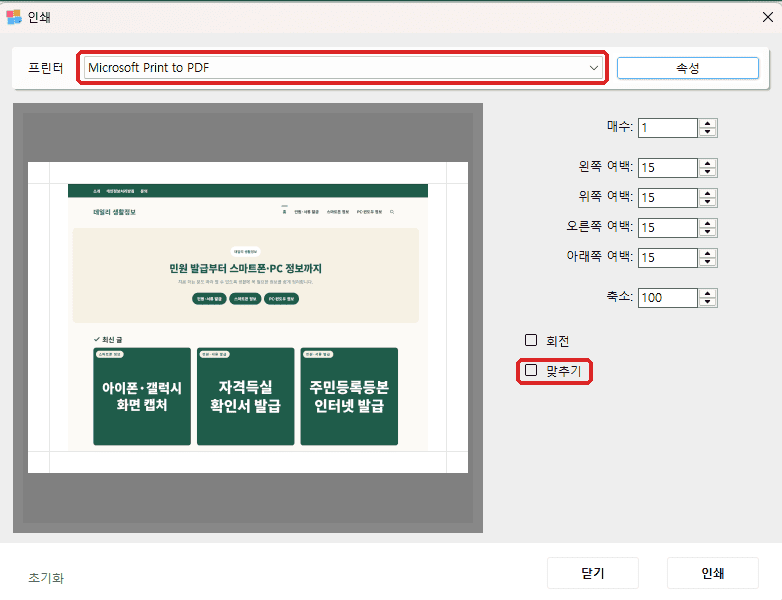Click the 위쪽 여백 input field
The image size is (782, 600).
[667, 198]
